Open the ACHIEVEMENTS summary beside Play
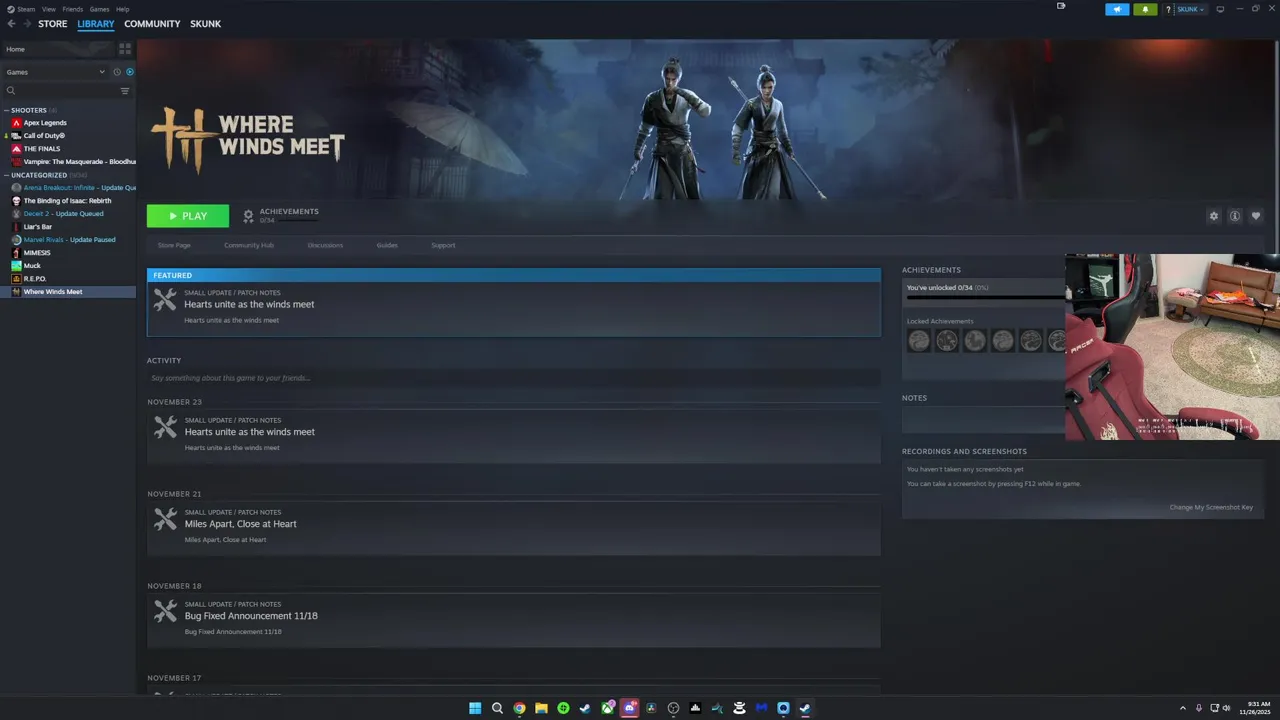This screenshot has width=1280, height=720. [281, 216]
